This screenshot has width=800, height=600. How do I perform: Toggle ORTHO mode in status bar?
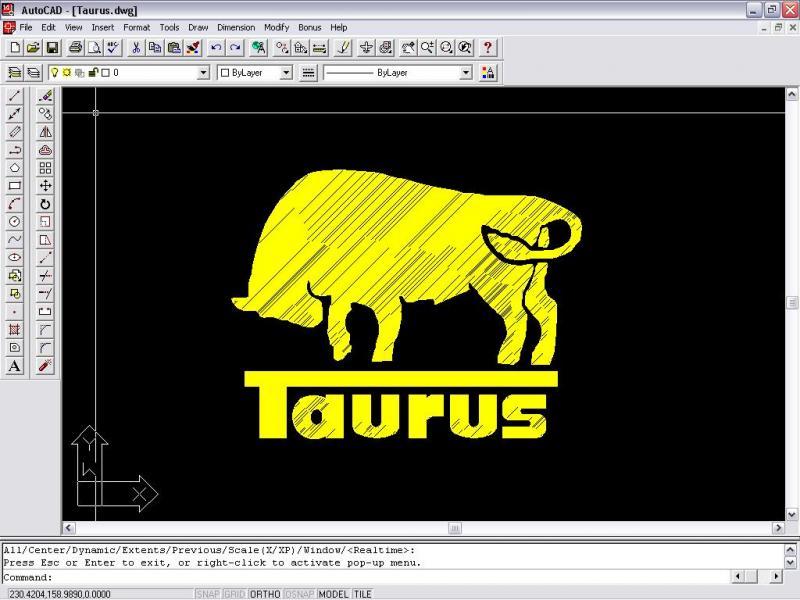coord(265,594)
